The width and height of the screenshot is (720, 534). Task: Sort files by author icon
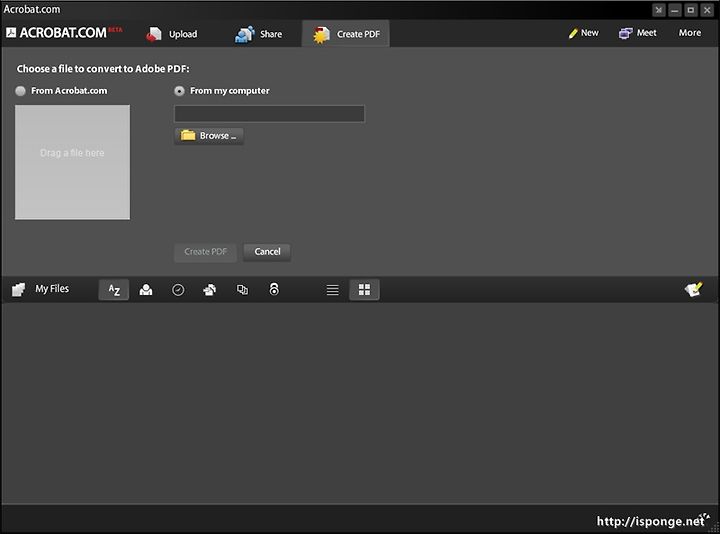pos(146,290)
